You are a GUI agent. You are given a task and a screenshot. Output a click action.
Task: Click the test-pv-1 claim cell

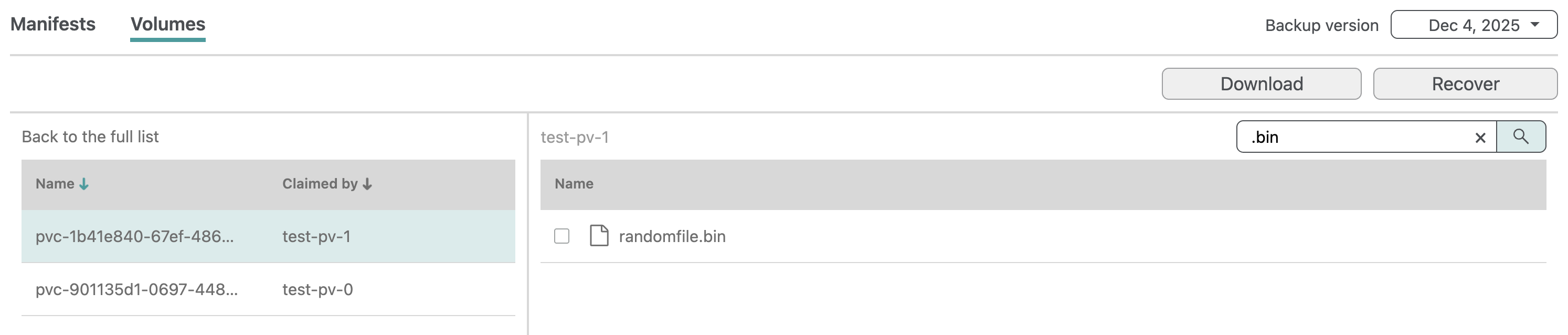[x=316, y=236]
